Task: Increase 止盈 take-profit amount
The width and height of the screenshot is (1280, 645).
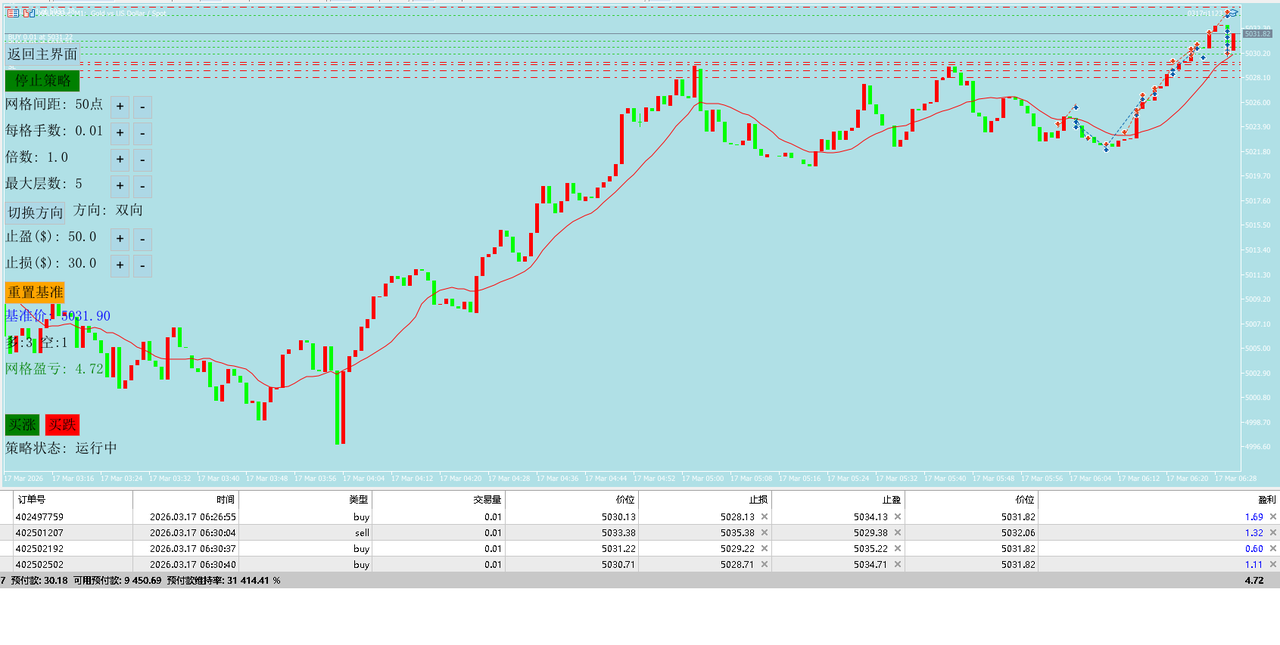Action: coord(119,239)
